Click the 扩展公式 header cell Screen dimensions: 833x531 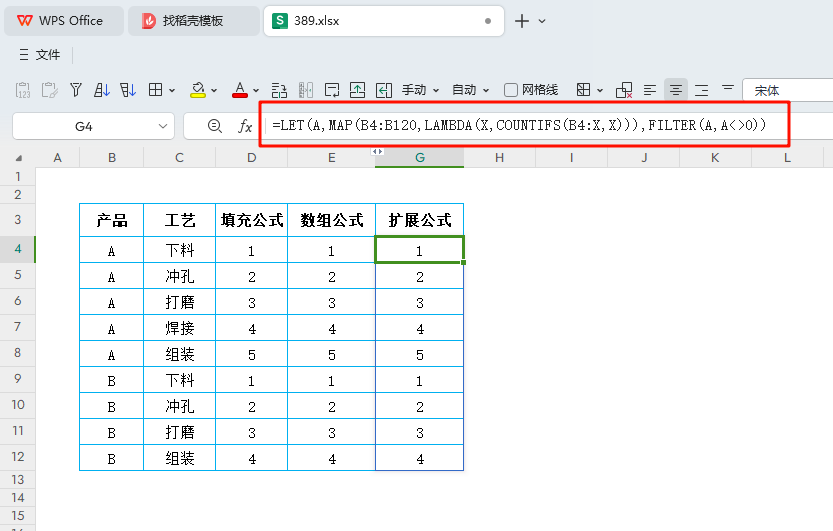tap(420, 220)
